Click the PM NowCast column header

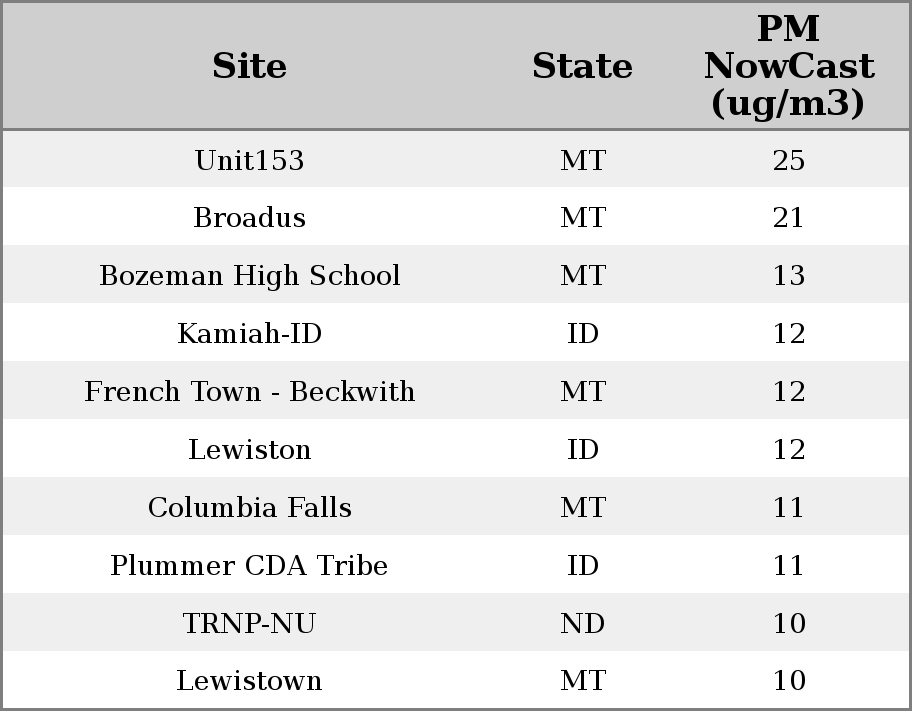pyautogui.click(x=788, y=66)
